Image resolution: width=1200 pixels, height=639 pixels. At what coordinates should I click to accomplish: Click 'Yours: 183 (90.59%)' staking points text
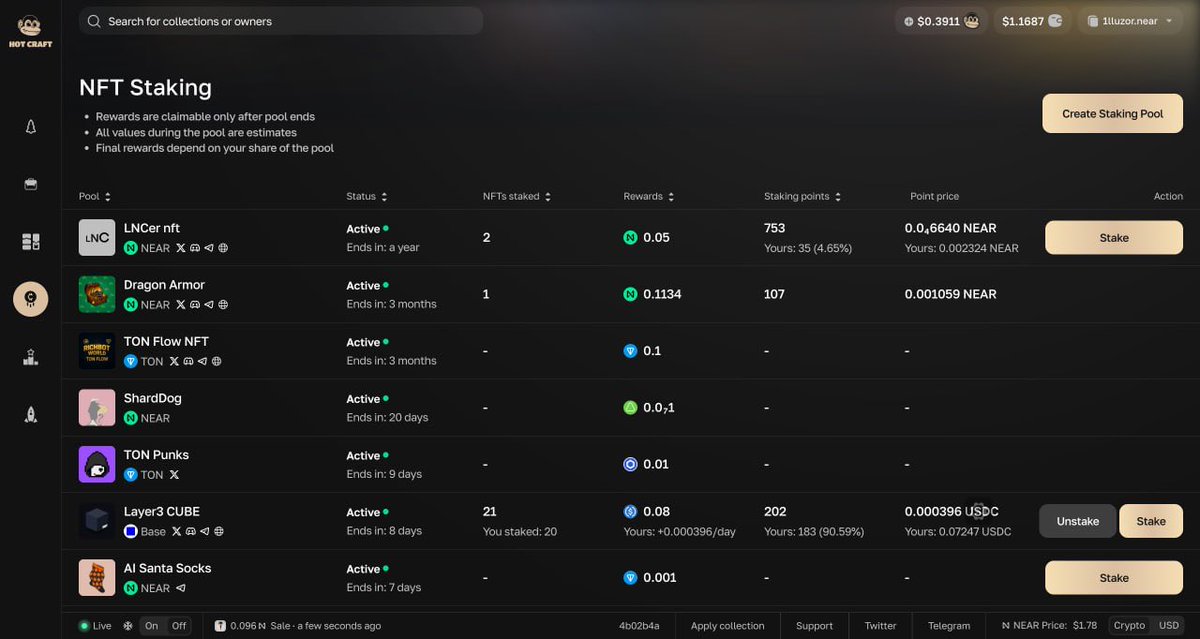815,532
